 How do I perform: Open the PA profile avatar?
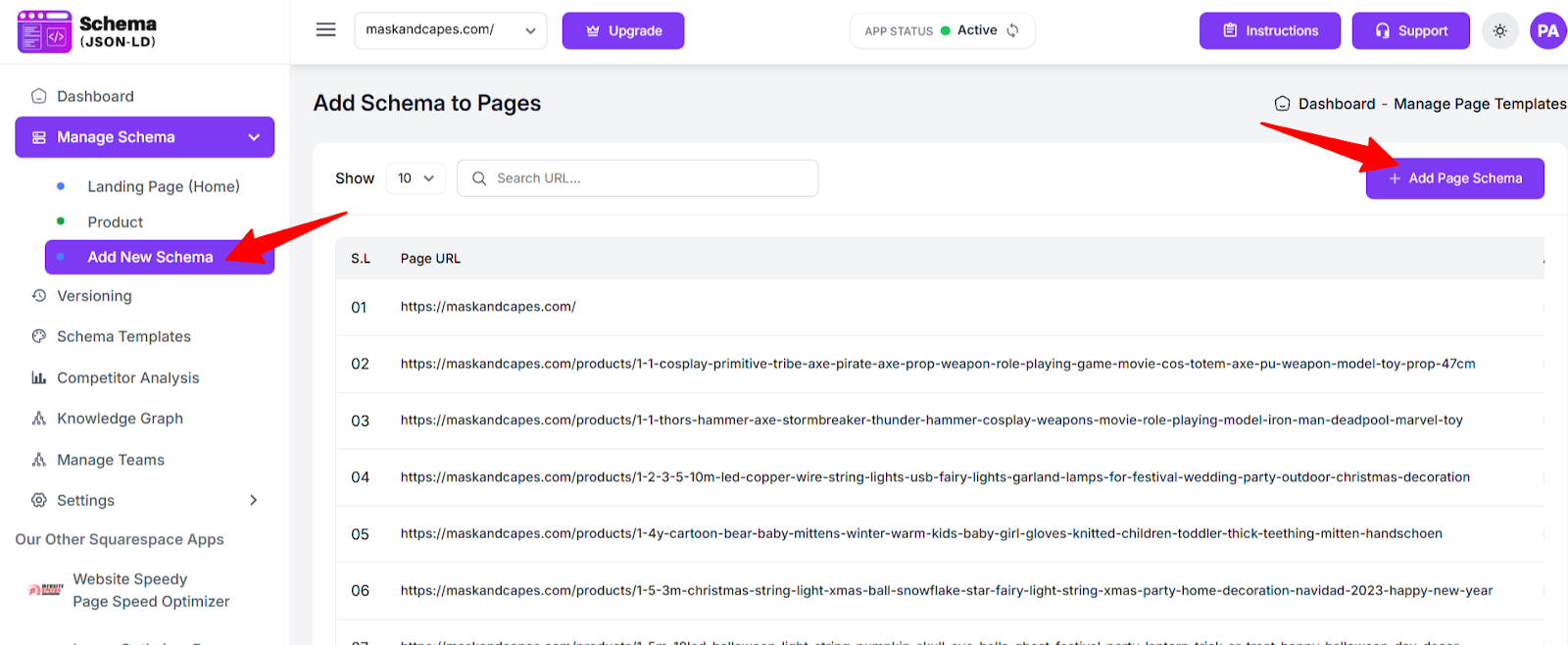[x=1547, y=31]
